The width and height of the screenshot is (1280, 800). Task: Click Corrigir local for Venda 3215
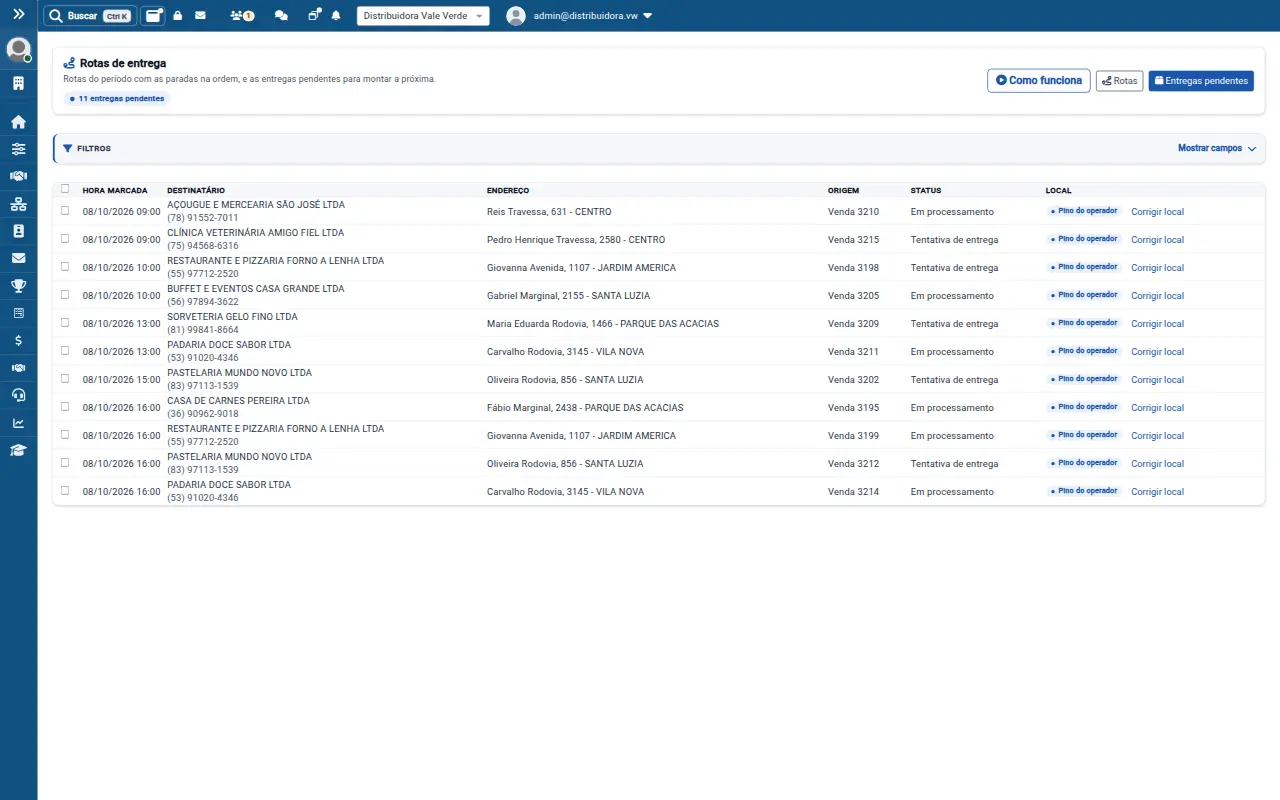tap(1157, 240)
